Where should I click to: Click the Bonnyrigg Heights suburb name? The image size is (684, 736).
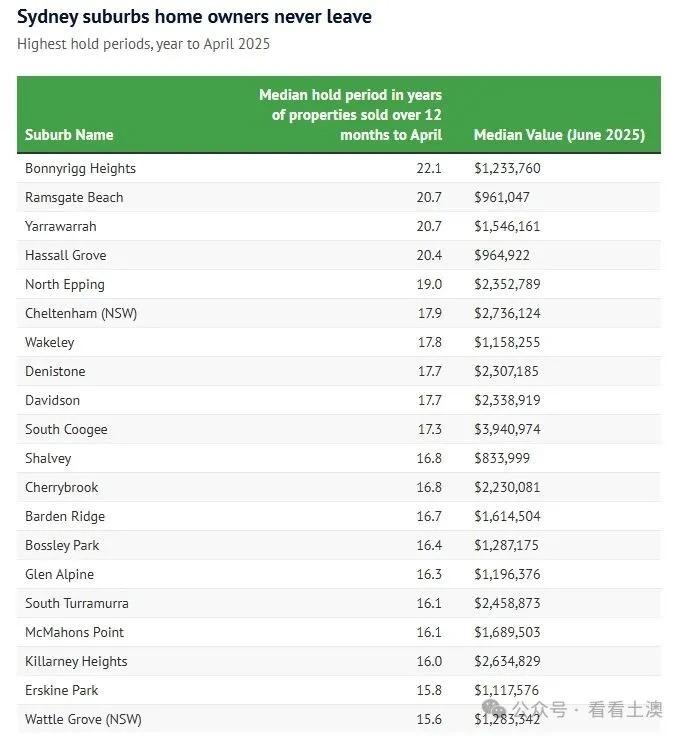tap(80, 168)
